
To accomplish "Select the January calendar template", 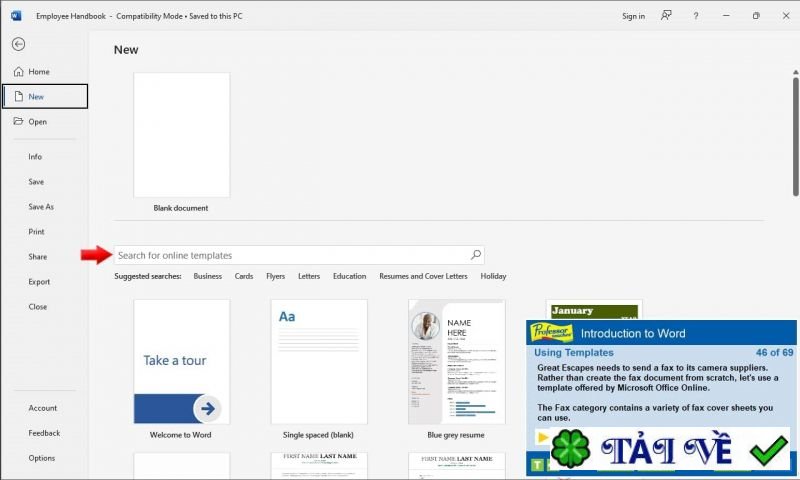I will point(594,310).
